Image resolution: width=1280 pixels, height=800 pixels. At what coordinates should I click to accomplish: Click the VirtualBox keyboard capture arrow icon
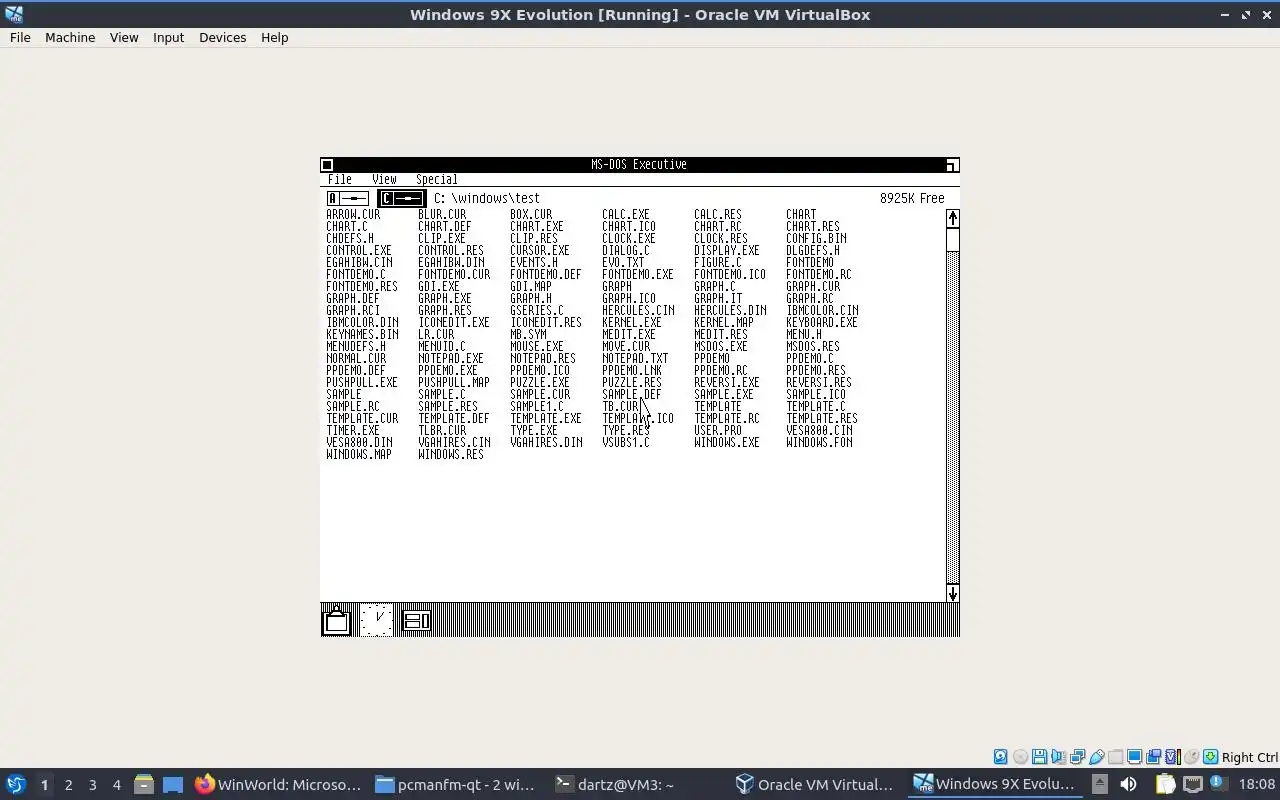click(x=1211, y=757)
